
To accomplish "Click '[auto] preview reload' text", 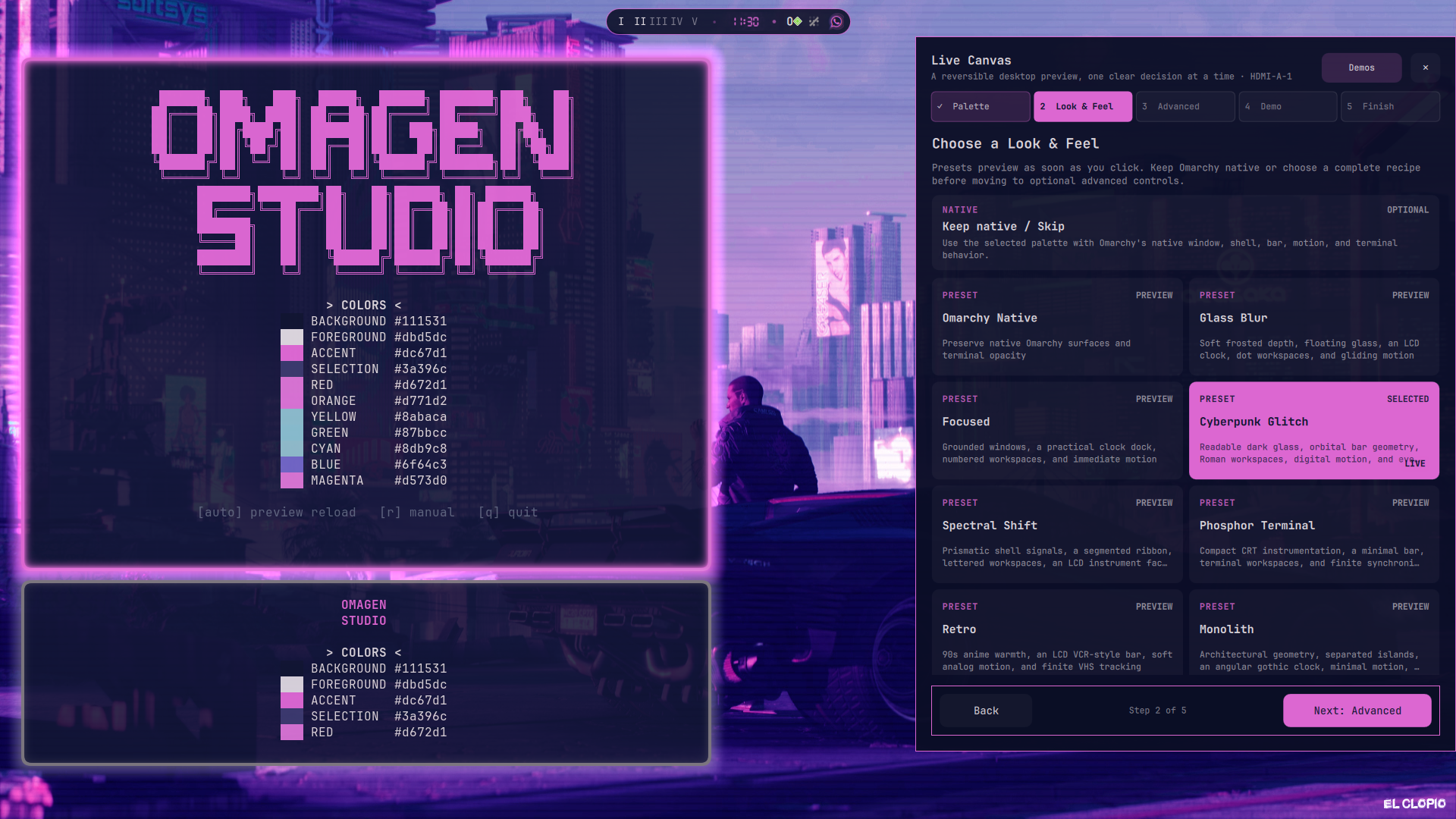I will (277, 513).
